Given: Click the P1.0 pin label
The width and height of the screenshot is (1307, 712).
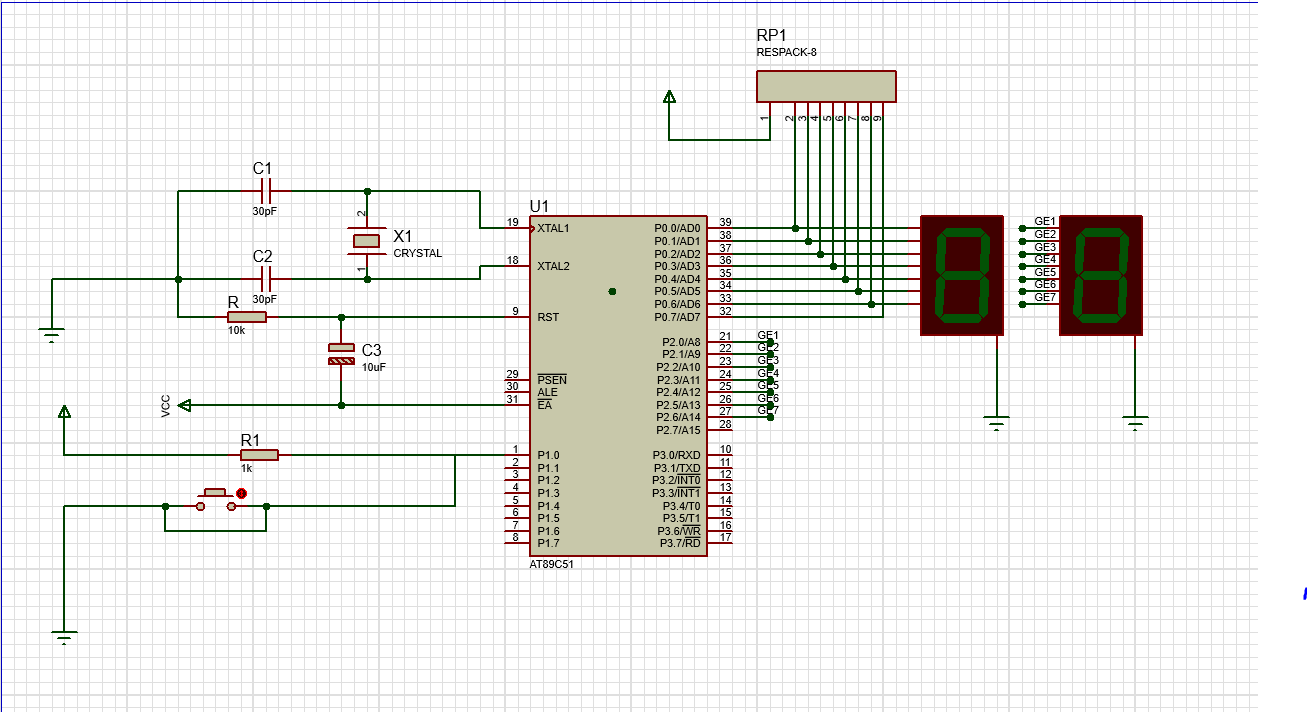Looking at the screenshot, I should point(548,455).
